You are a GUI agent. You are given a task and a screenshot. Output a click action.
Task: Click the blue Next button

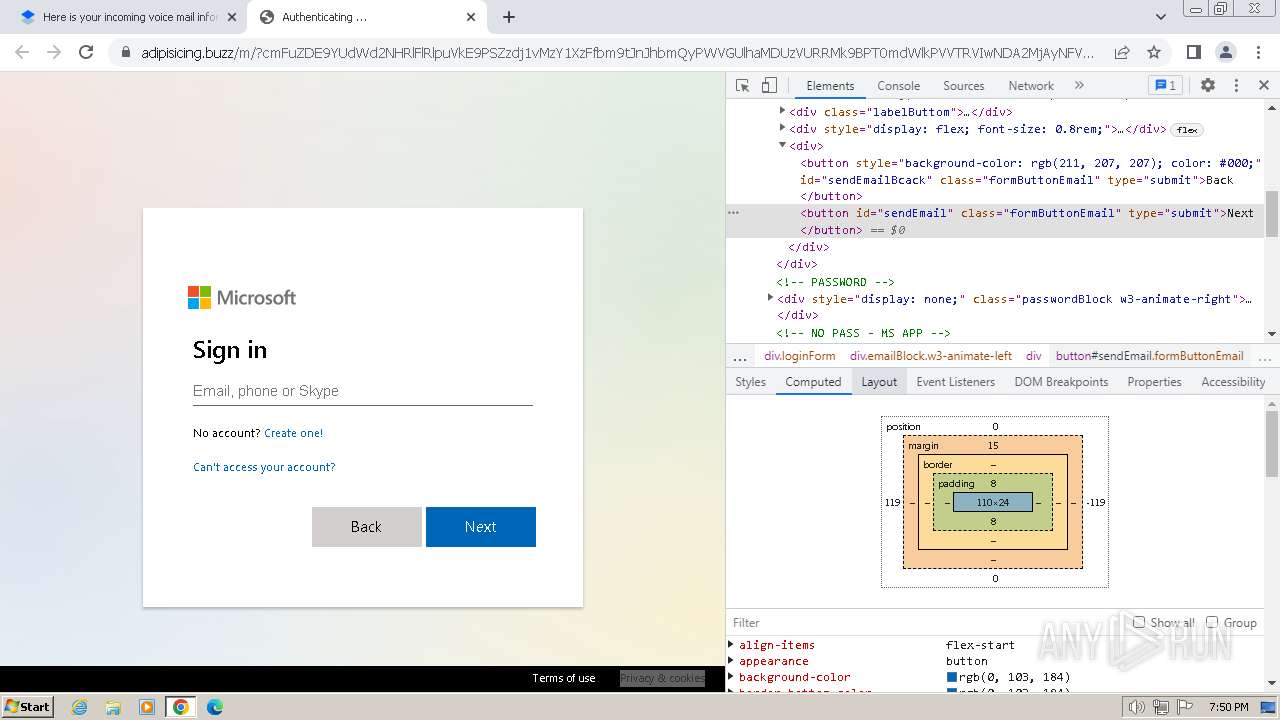click(481, 527)
